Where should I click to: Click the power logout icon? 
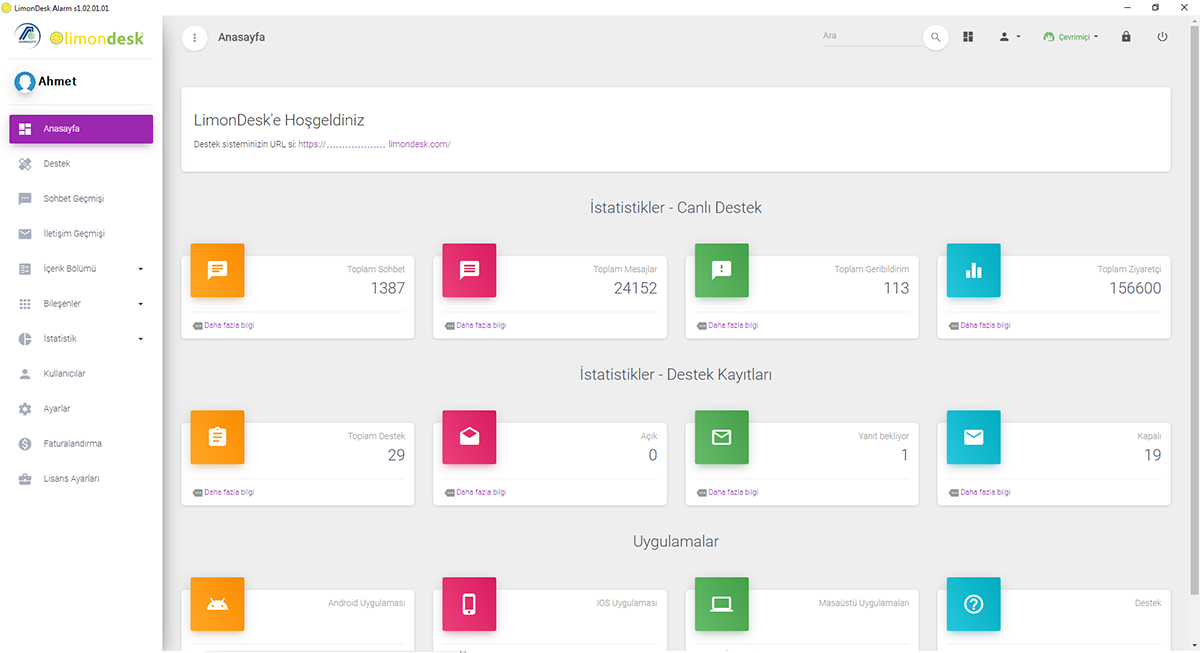pos(1162,37)
